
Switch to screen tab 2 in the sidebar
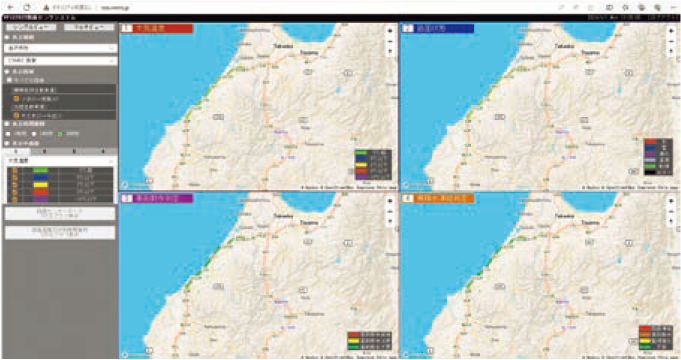coord(45,152)
